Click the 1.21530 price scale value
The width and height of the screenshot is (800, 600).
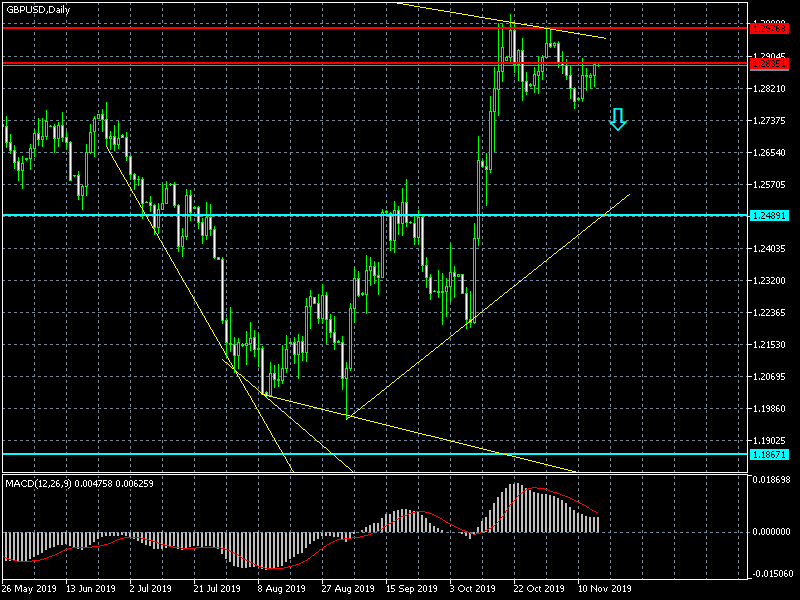click(x=769, y=345)
